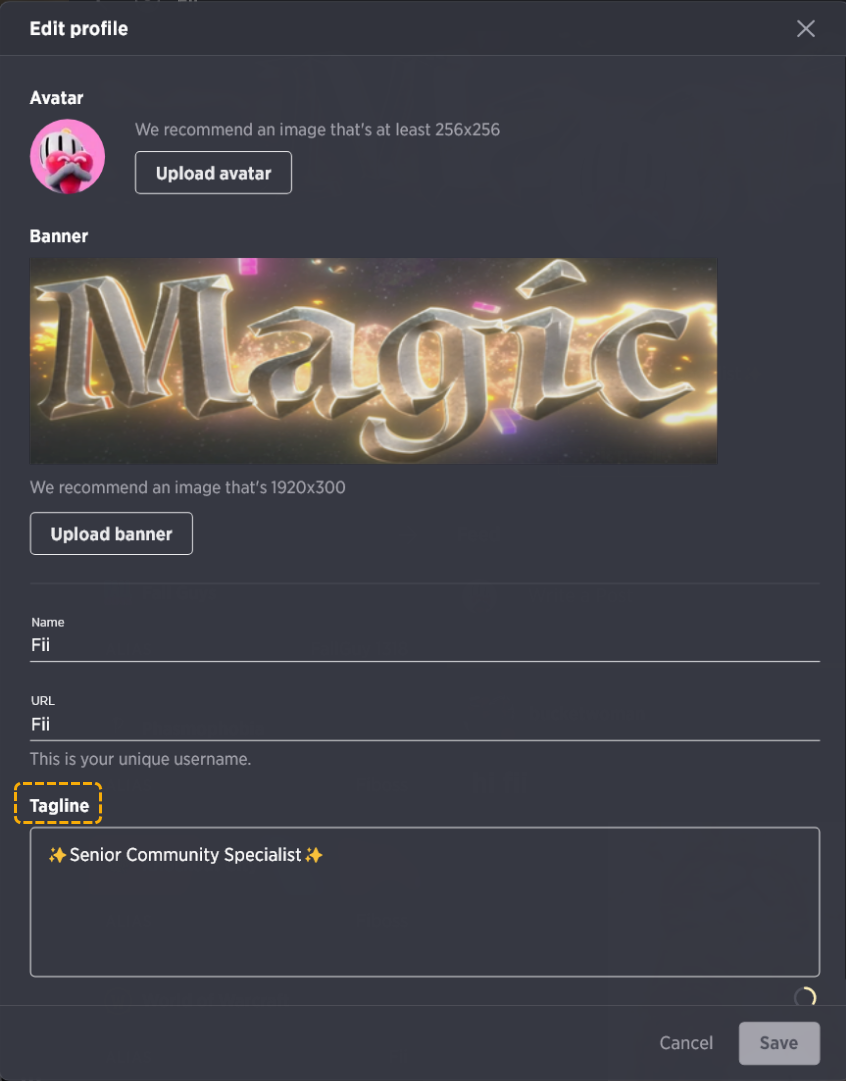Click the 1920x300 banner recommendation text

pyautogui.click(x=188, y=487)
